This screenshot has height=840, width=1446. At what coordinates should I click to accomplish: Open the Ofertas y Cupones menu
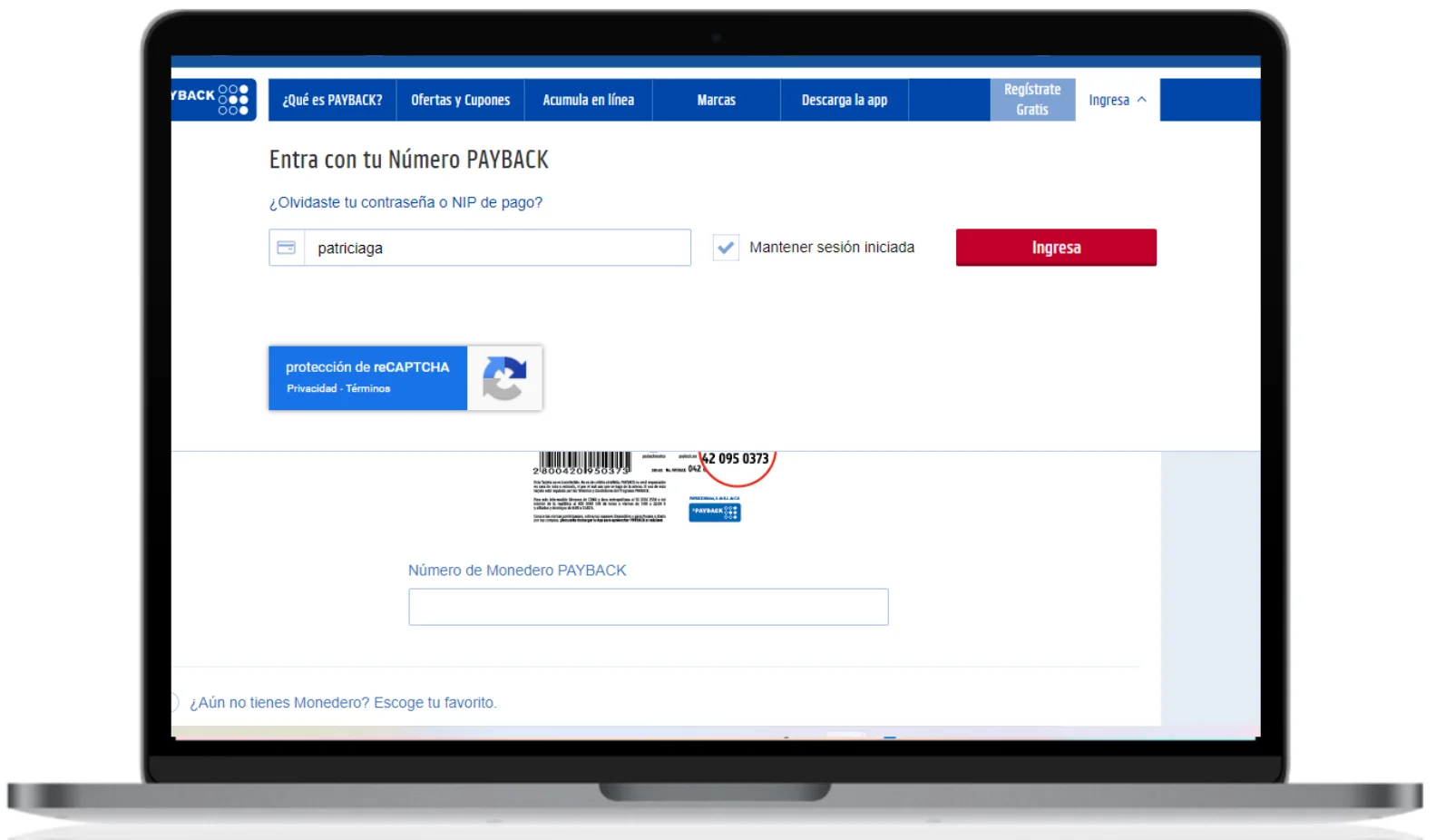460,100
